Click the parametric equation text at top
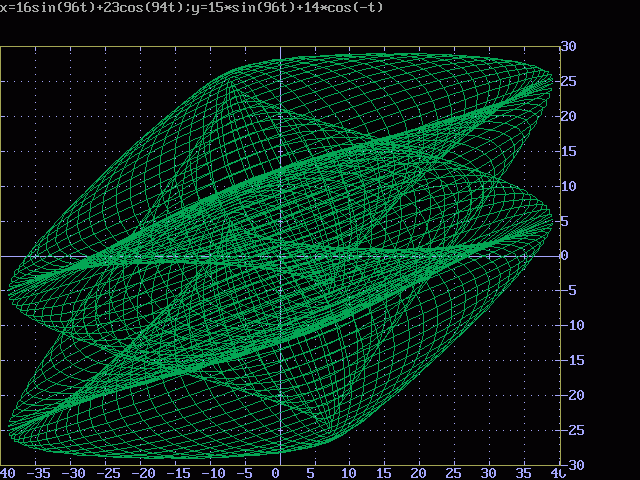640x480 pixels. (x=191, y=7)
